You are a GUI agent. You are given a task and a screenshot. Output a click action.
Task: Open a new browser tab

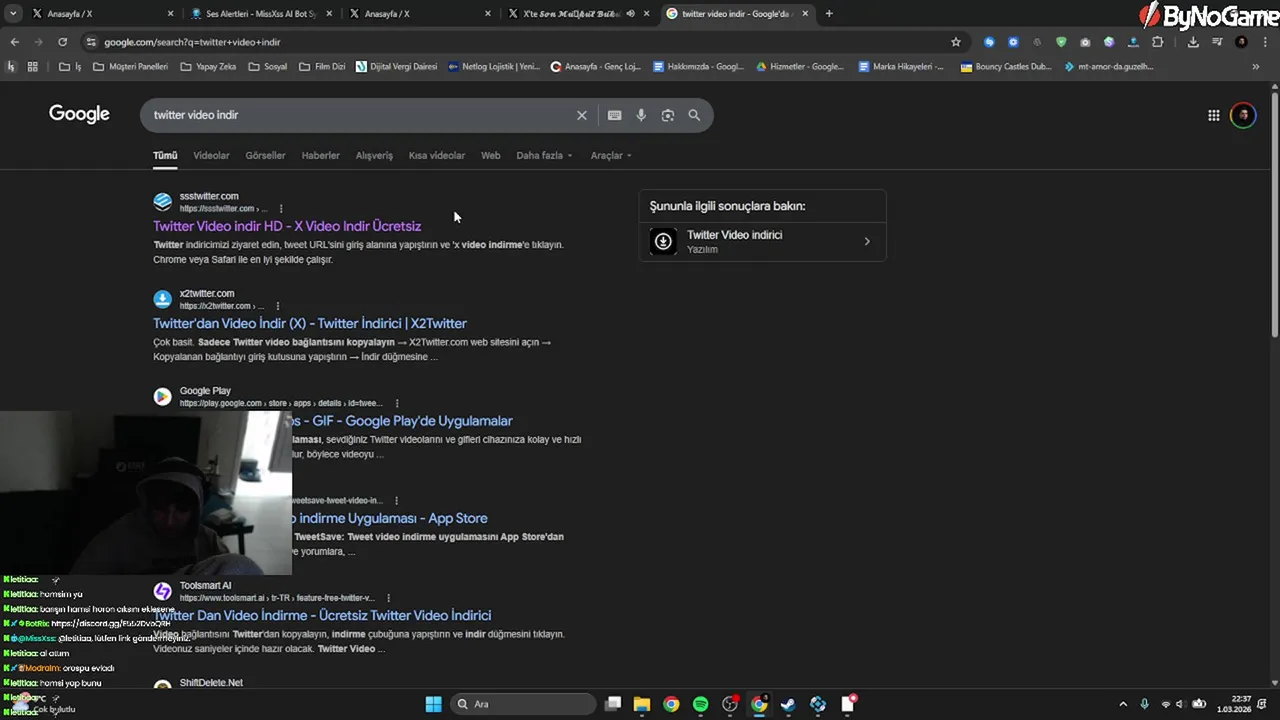(x=829, y=13)
